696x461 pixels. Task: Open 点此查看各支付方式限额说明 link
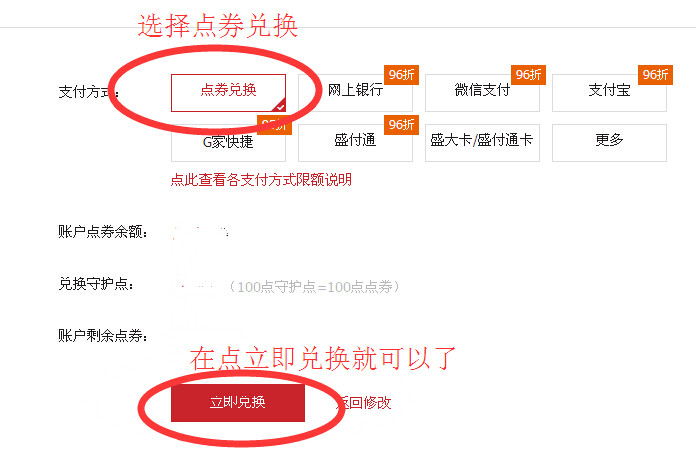(261, 180)
